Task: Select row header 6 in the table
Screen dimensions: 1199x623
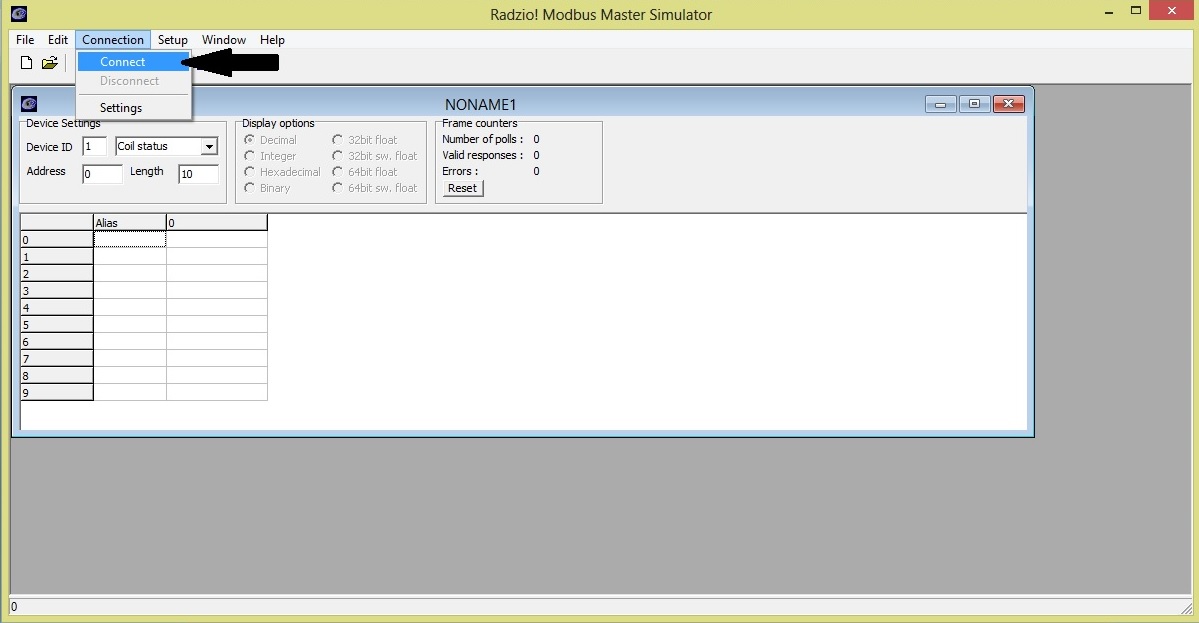Action: pos(57,342)
